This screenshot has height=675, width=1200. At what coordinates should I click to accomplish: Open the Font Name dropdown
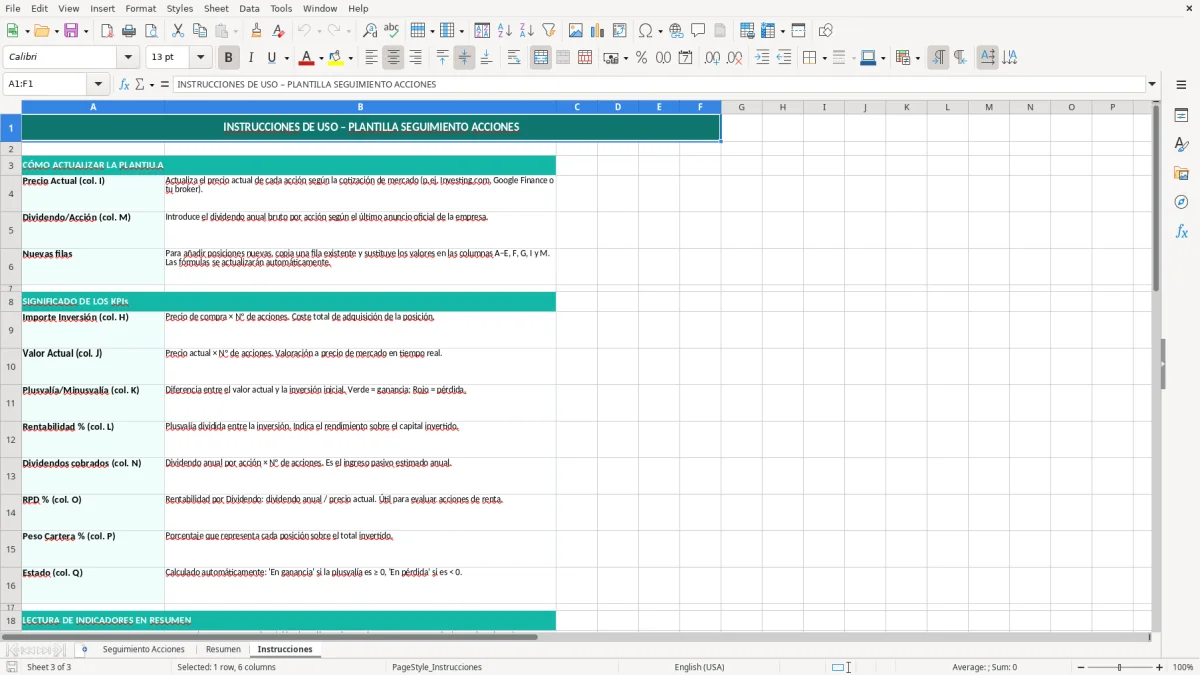(x=128, y=58)
